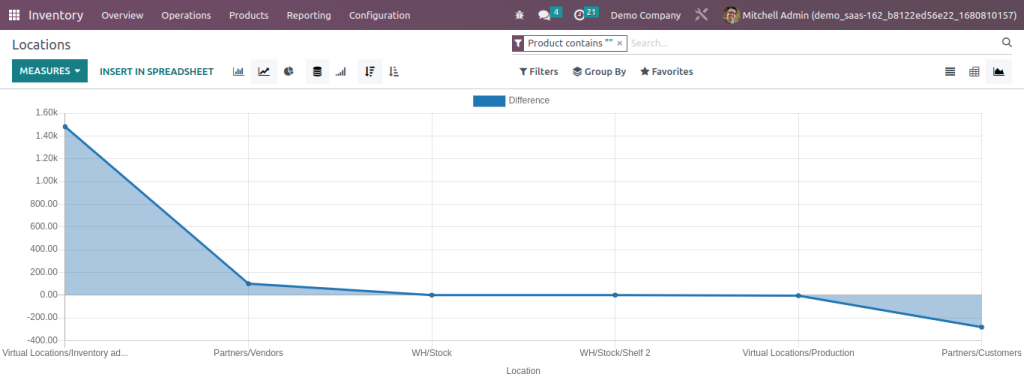The width and height of the screenshot is (1024, 380).
Task: Expand the Measures dropdown
Action: click(x=50, y=71)
